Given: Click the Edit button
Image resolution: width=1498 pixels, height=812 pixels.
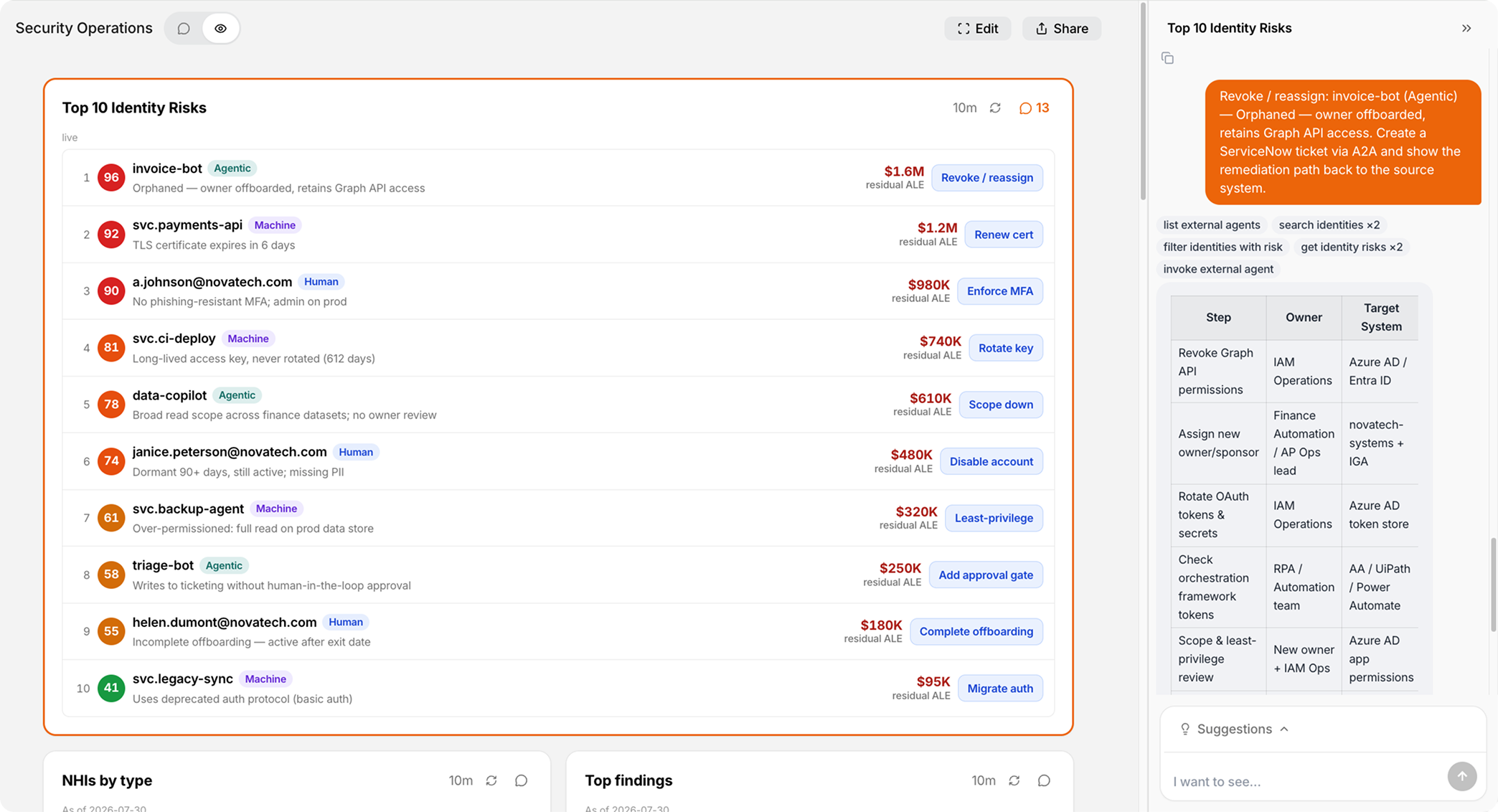Looking at the screenshot, I should click(978, 29).
